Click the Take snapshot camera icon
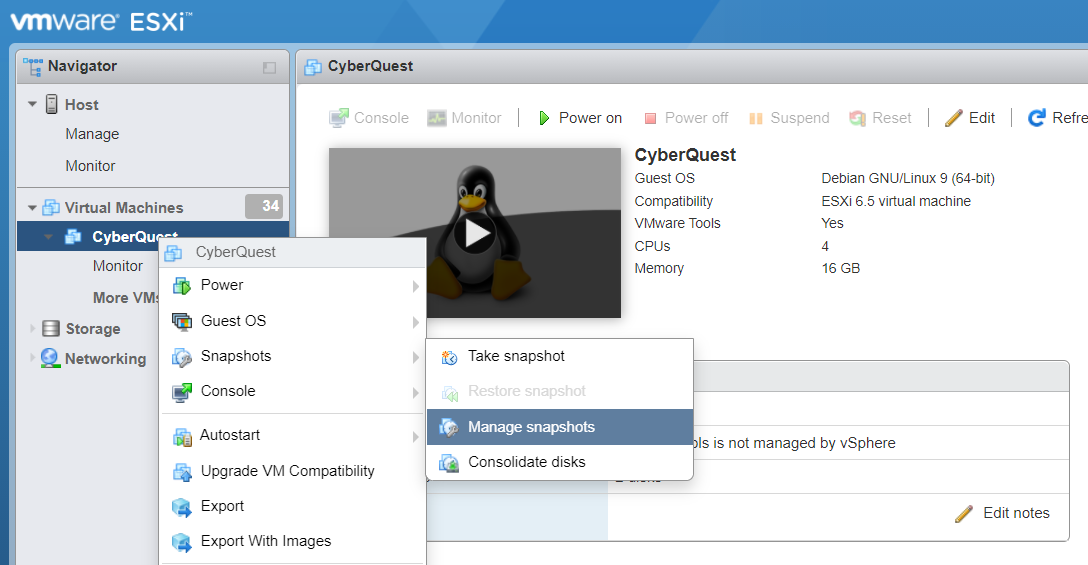This screenshot has width=1088, height=565. 449,357
